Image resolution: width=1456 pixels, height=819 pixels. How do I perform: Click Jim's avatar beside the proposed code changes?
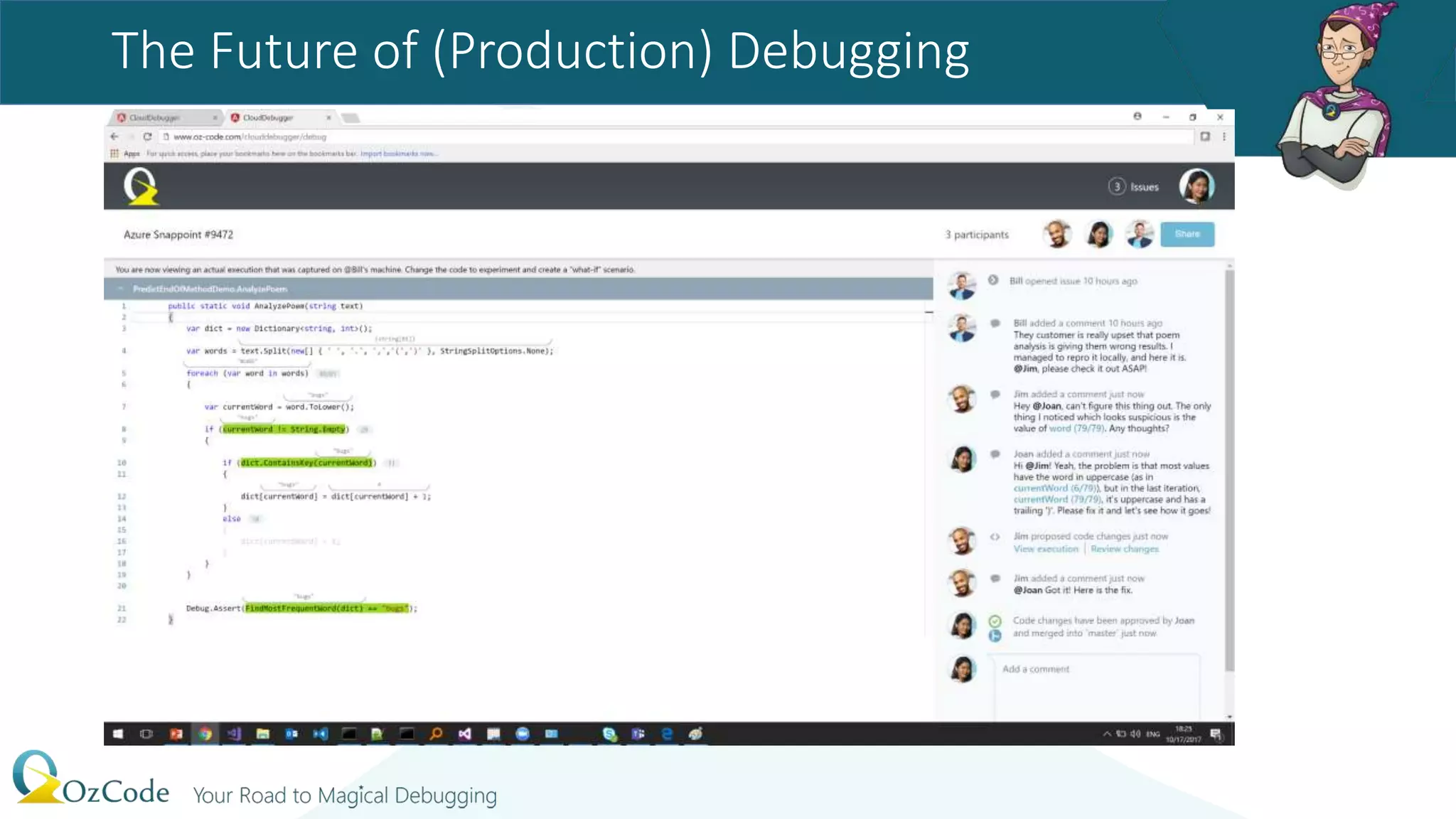(962, 542)
